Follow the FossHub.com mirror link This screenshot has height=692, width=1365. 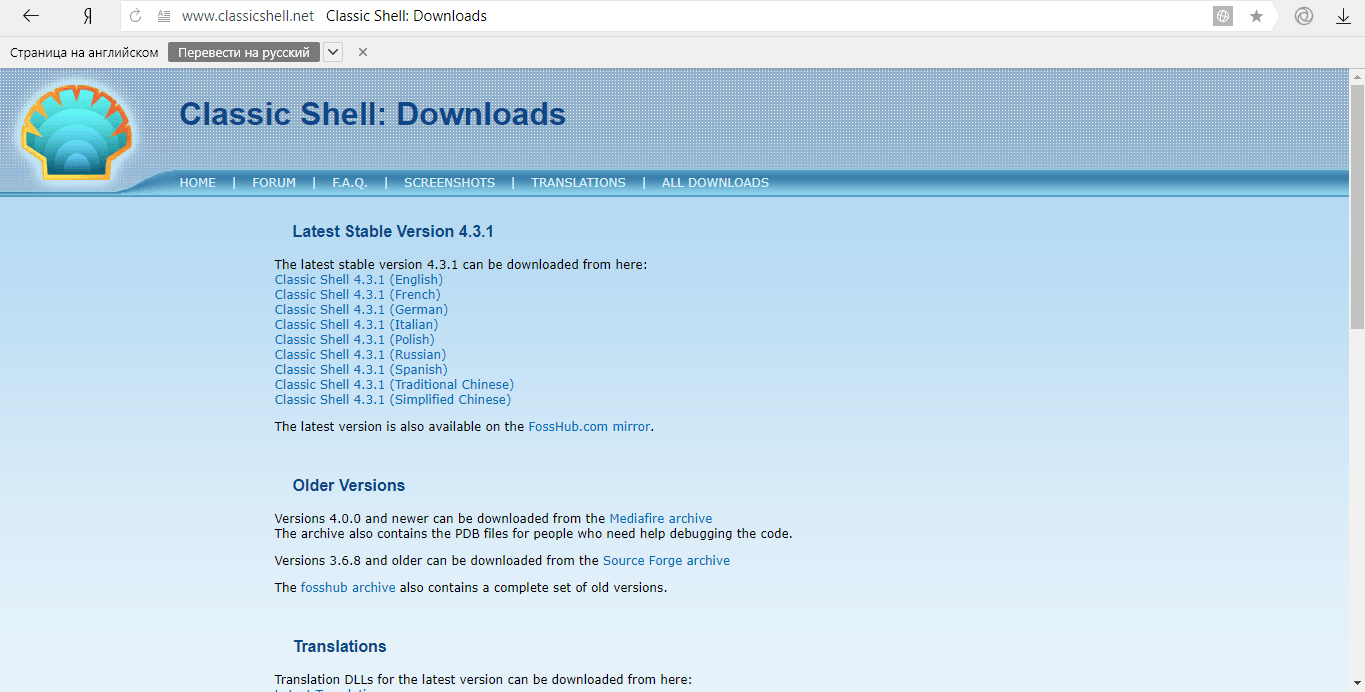[x=590, y=427]
